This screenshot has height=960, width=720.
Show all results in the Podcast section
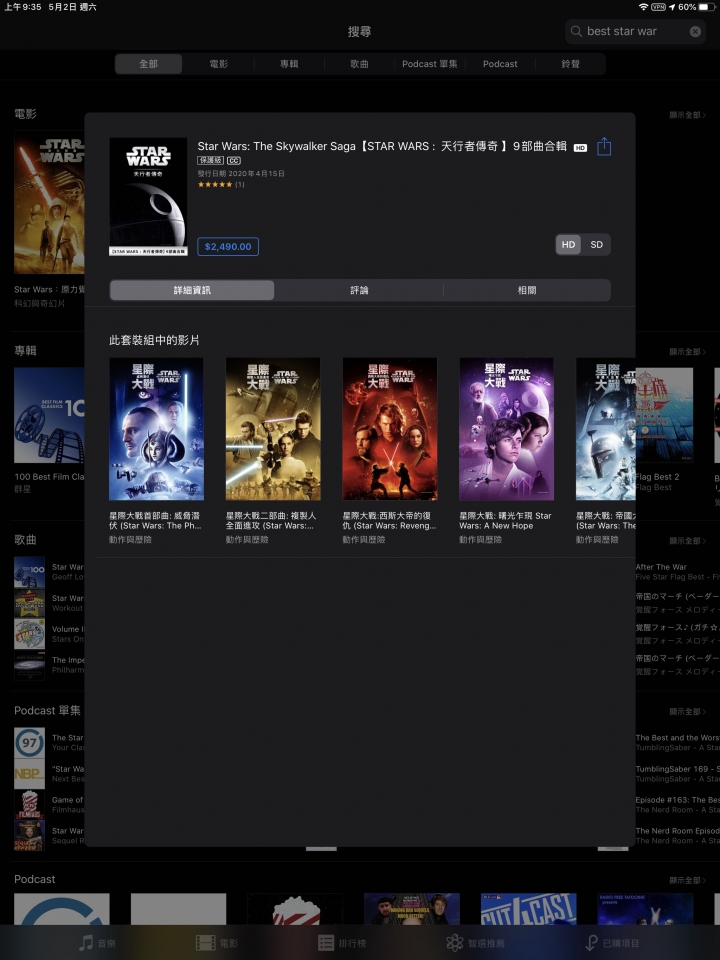click(x=687, y=880)
